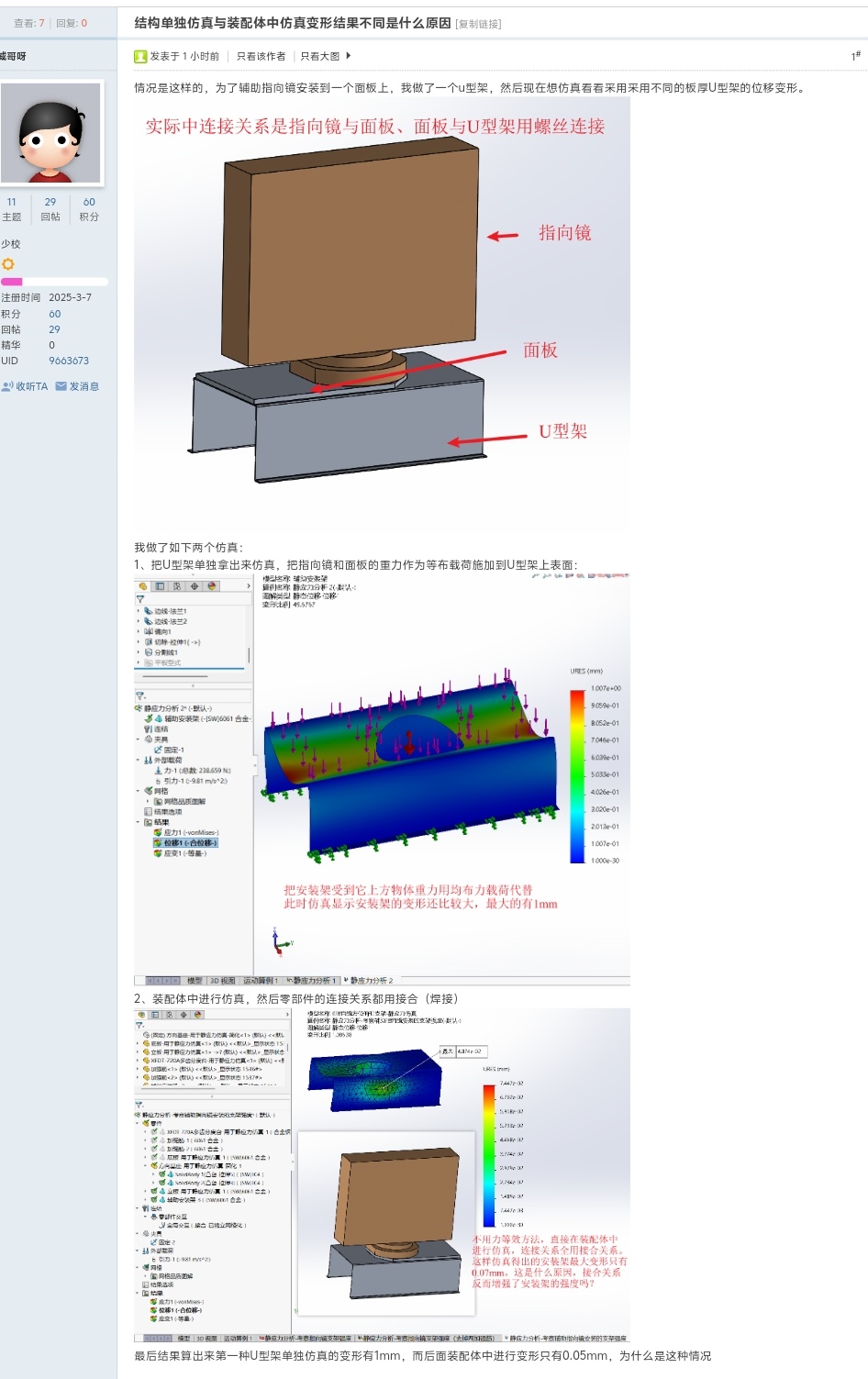Click the 复制链接 copy link button

pyautogui.click(x=478, y=24)
